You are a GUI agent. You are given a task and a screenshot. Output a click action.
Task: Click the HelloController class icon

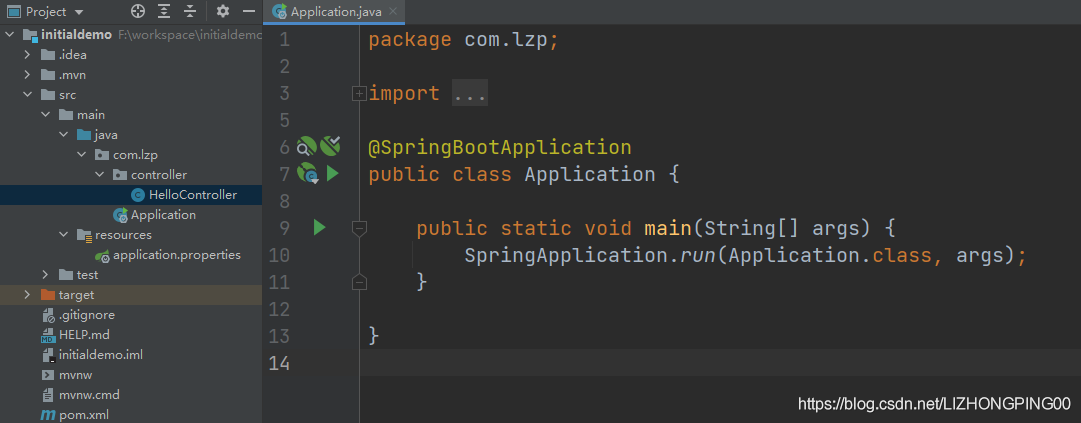[138, 195]
